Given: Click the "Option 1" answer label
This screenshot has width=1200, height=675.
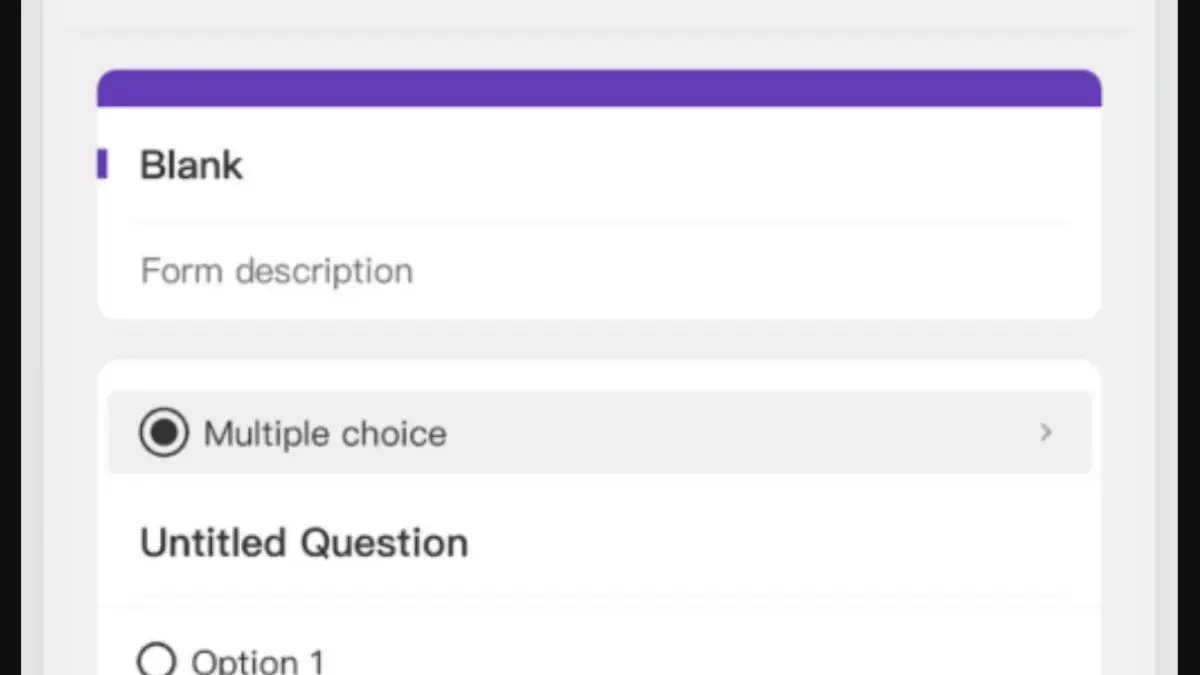Looking at the screenshot, I should click(x=258, y=662).
